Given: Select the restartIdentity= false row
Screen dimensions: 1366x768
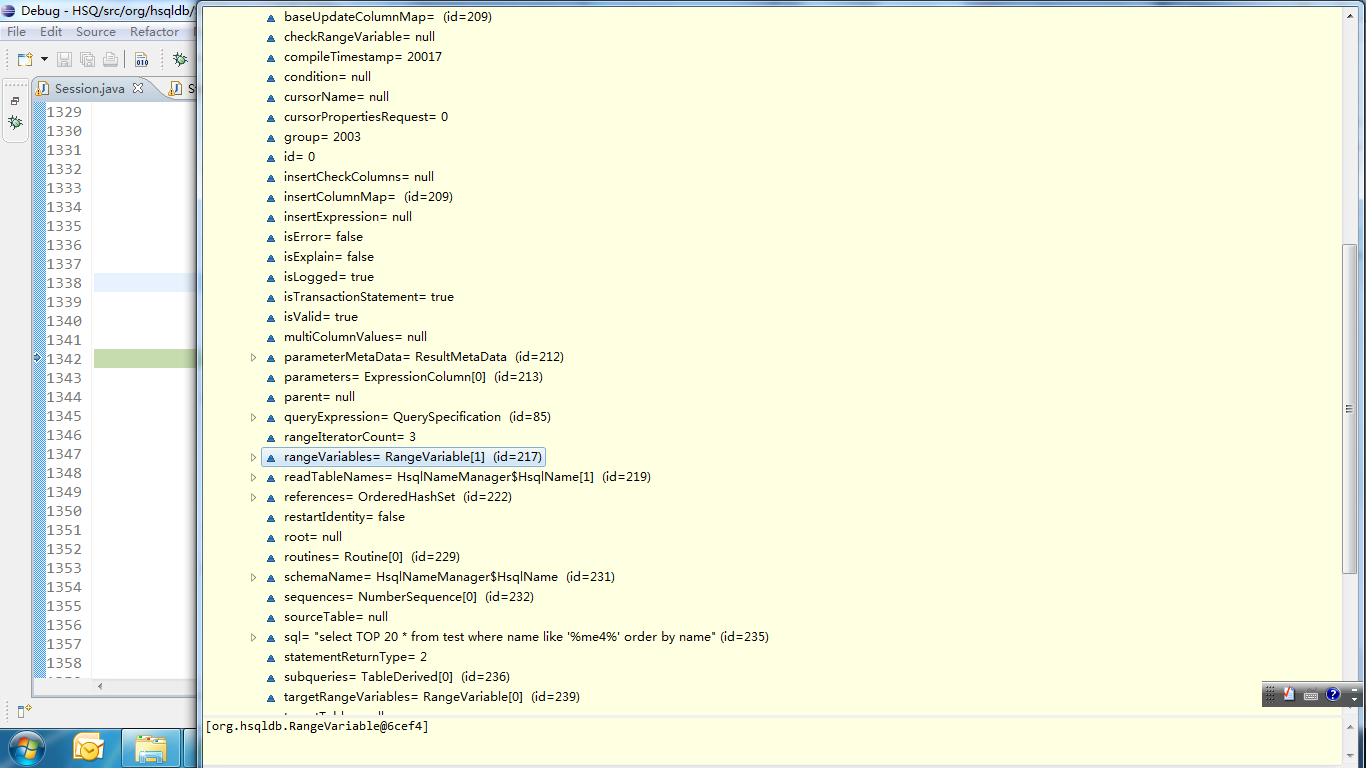Looking at the screenshot, I should (x=335, y=517).
